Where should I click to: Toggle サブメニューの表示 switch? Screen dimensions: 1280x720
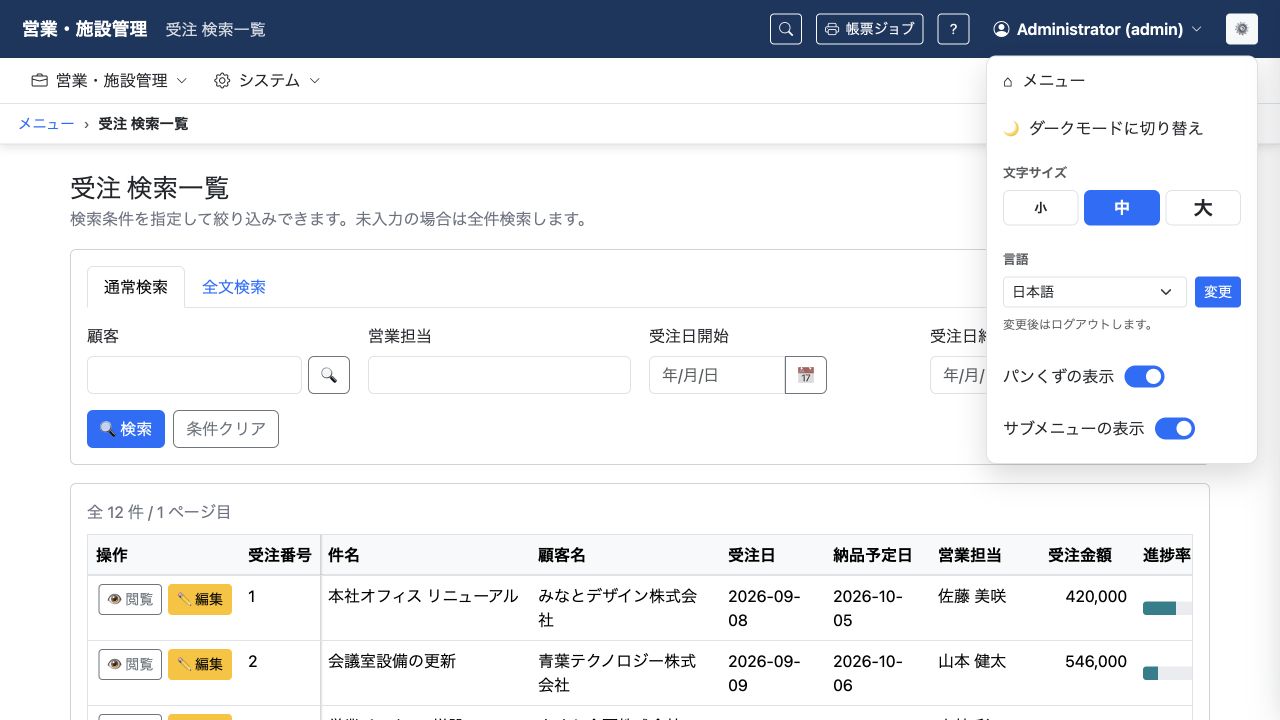click(x=1175, y=428)
